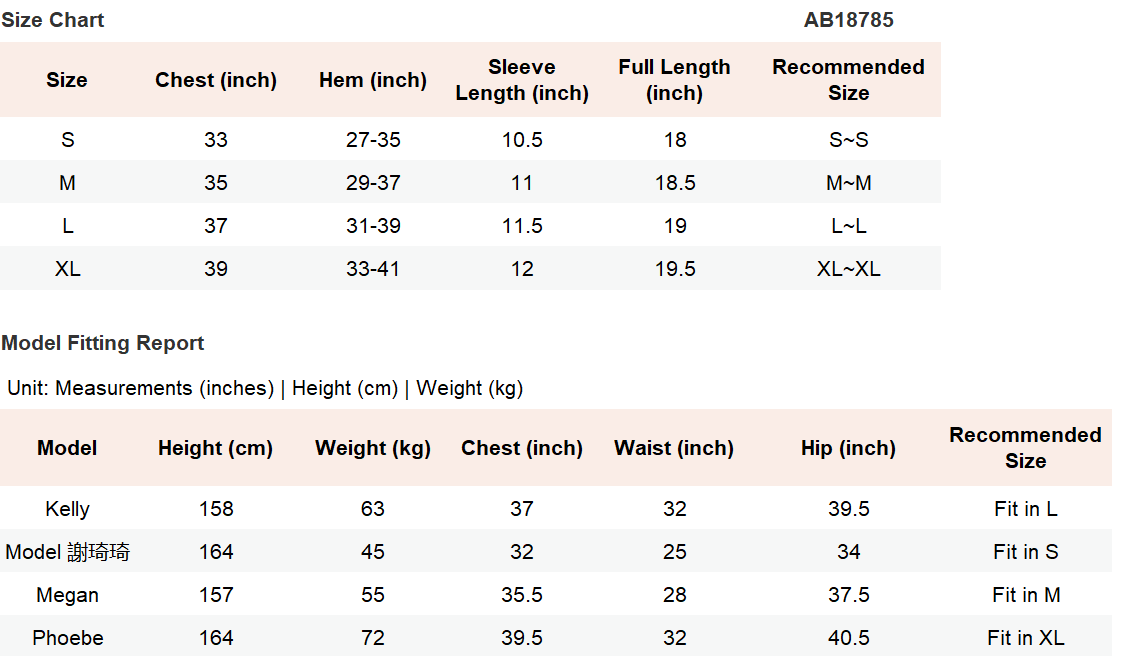Click the hem value 29-37
Image resolution: width=1127 pixels, height=656 pixels.
coord(373,183)
